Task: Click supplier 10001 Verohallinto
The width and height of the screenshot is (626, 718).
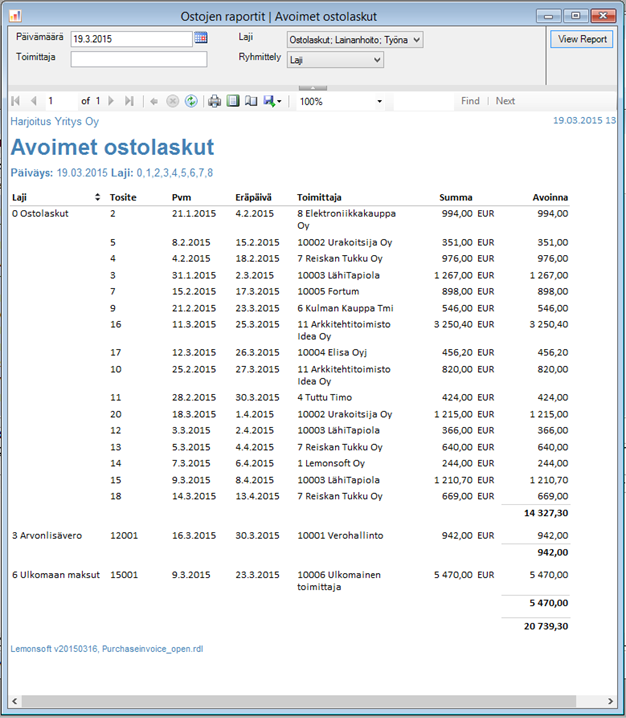Action: (x=340, y=535)
